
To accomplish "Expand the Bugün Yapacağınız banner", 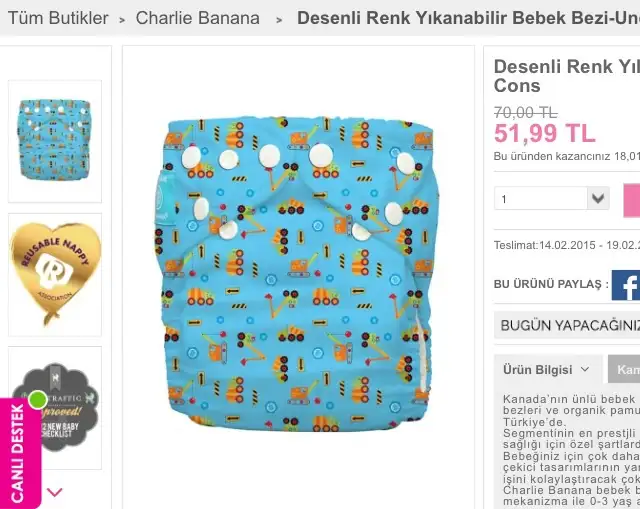I will click(567, 325).
